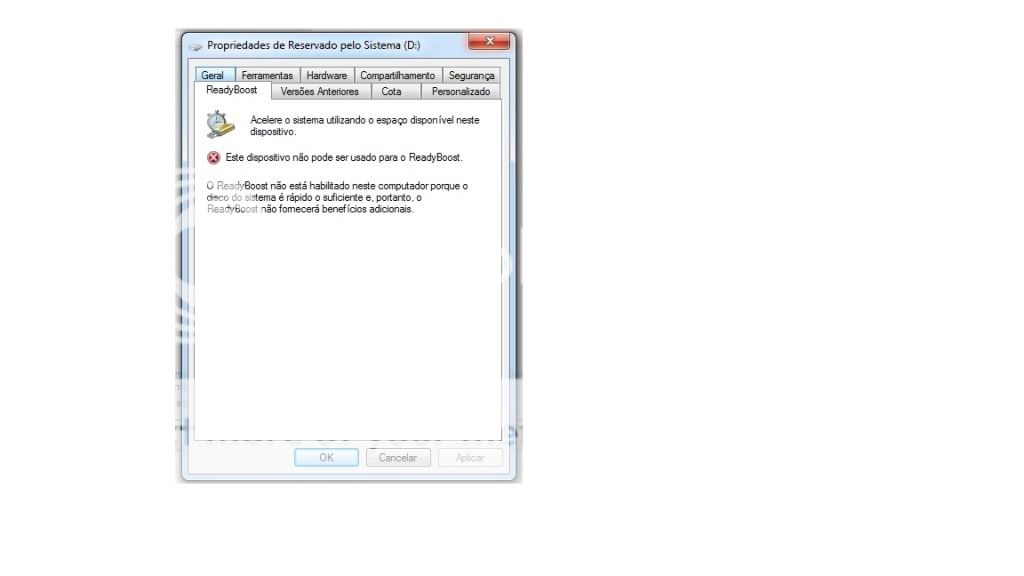Select the Hardware tab
This screenshot has height=576, width=1024.
coord(326,75)
